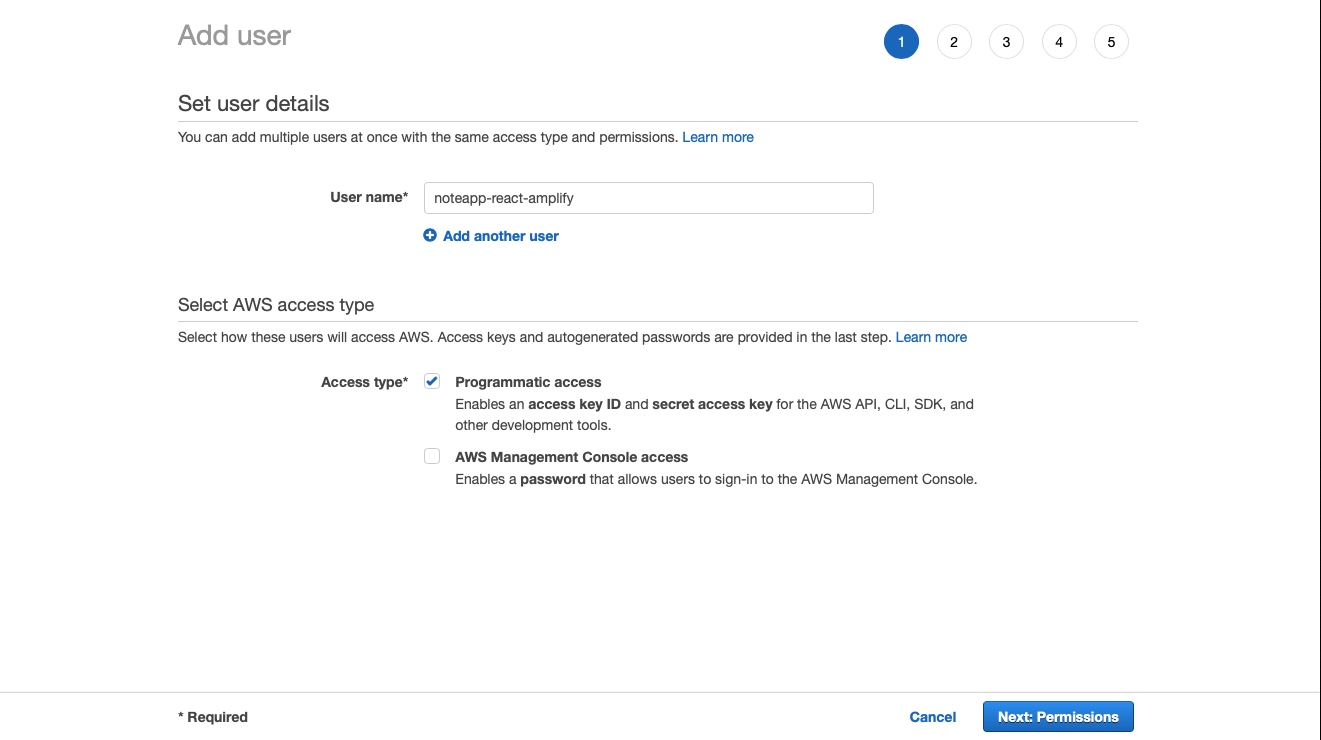
Task: Click step 2 circle in the wizard stepper
Action: point(953,41)
